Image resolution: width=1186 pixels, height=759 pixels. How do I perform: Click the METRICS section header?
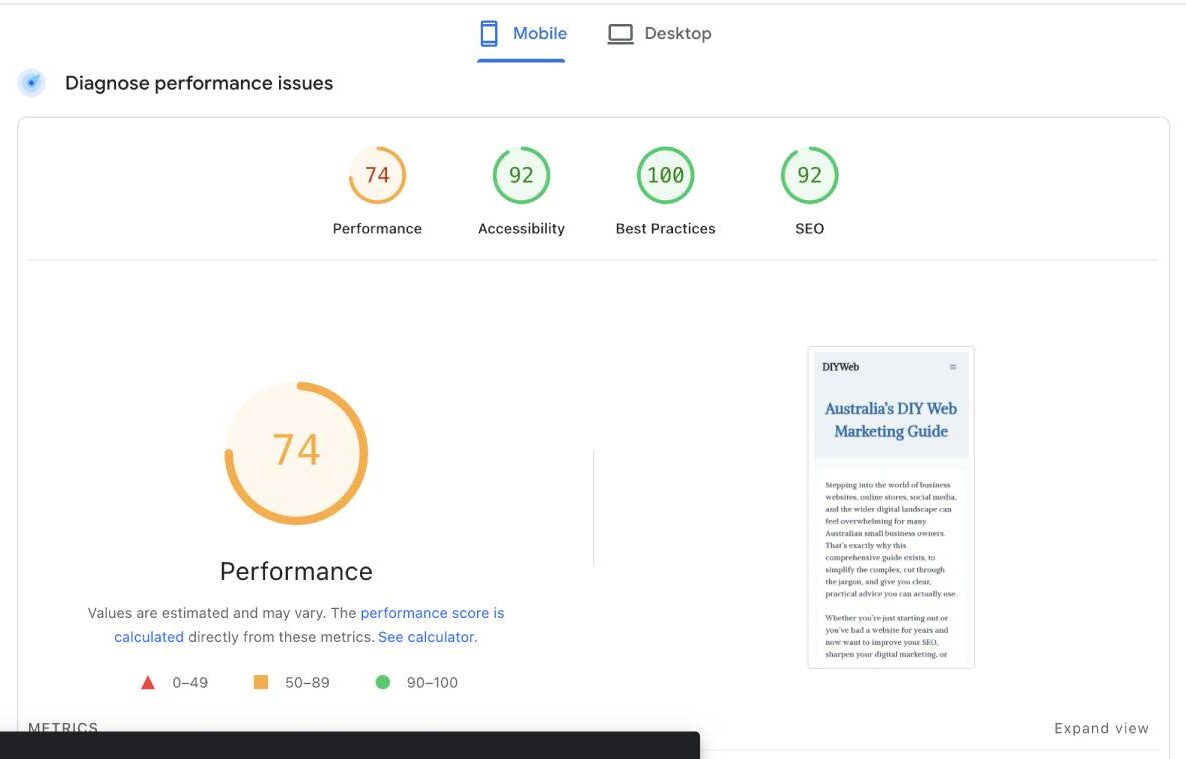click(62, 728)
